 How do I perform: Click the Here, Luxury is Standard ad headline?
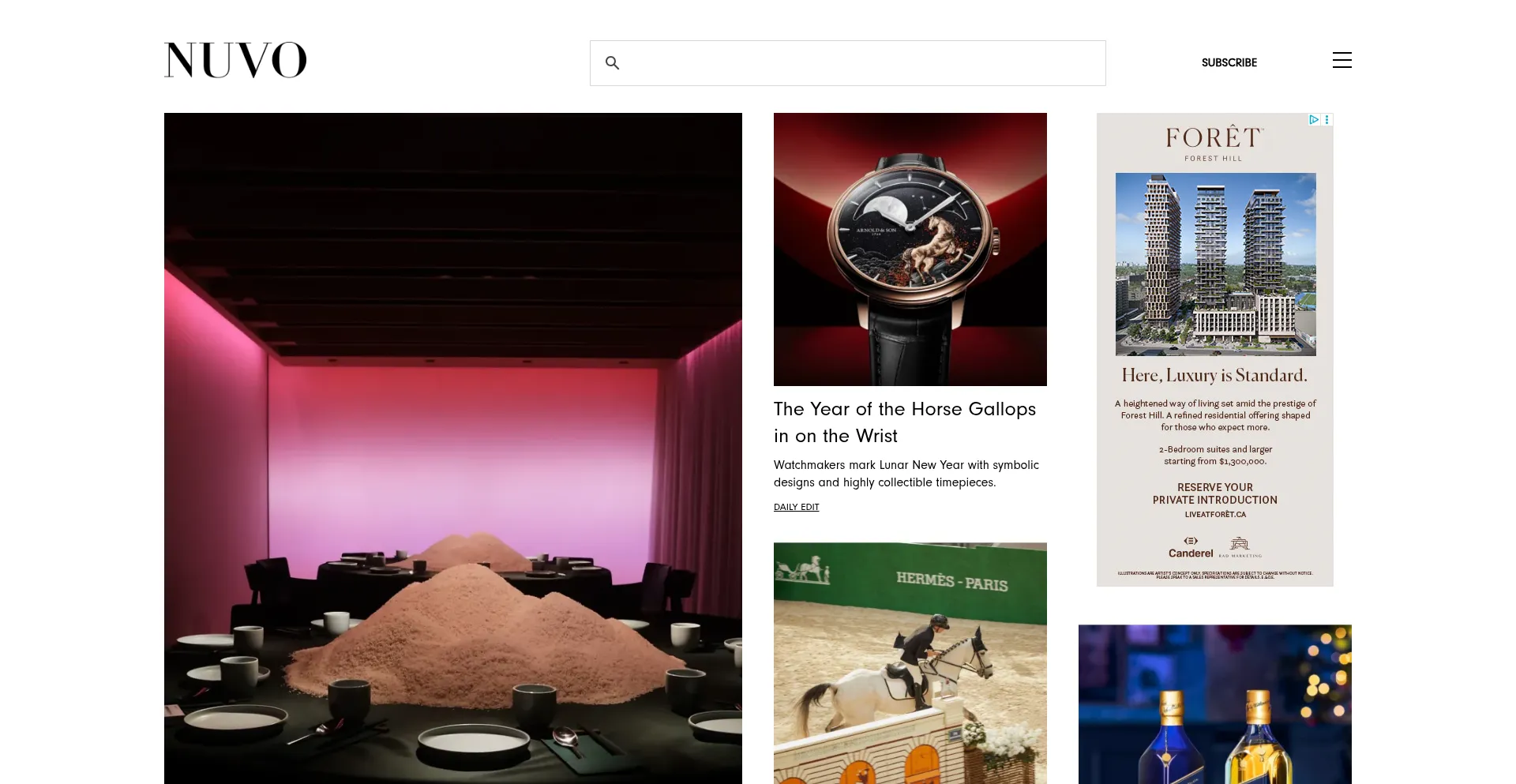point(1215,376)
